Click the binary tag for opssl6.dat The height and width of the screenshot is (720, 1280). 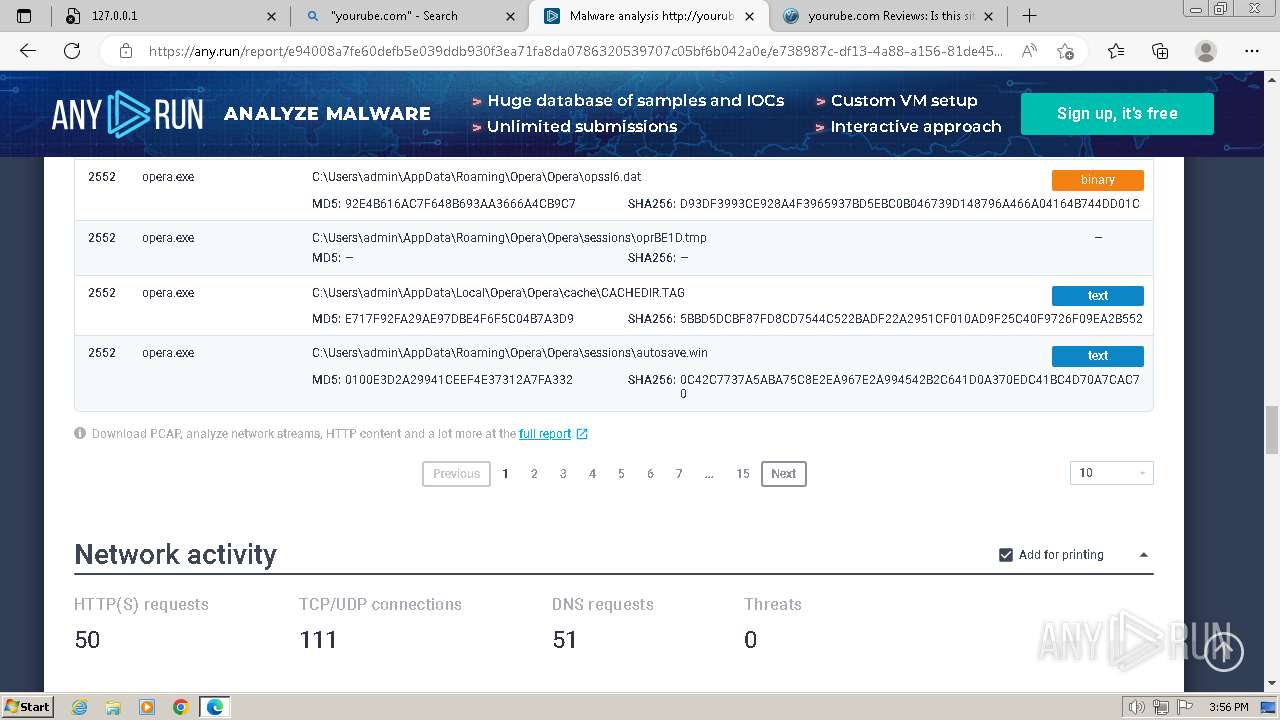coord(1097,180)
